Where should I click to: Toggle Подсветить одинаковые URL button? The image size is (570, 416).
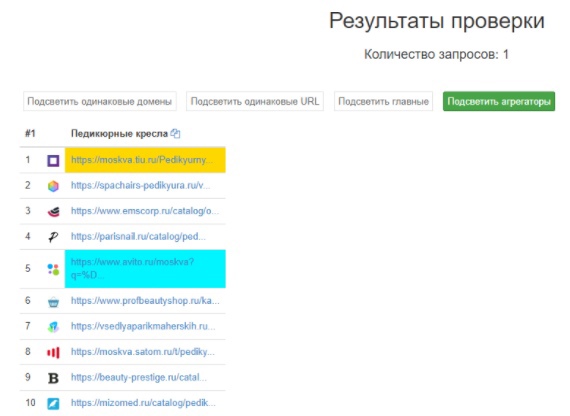[255, 101]
